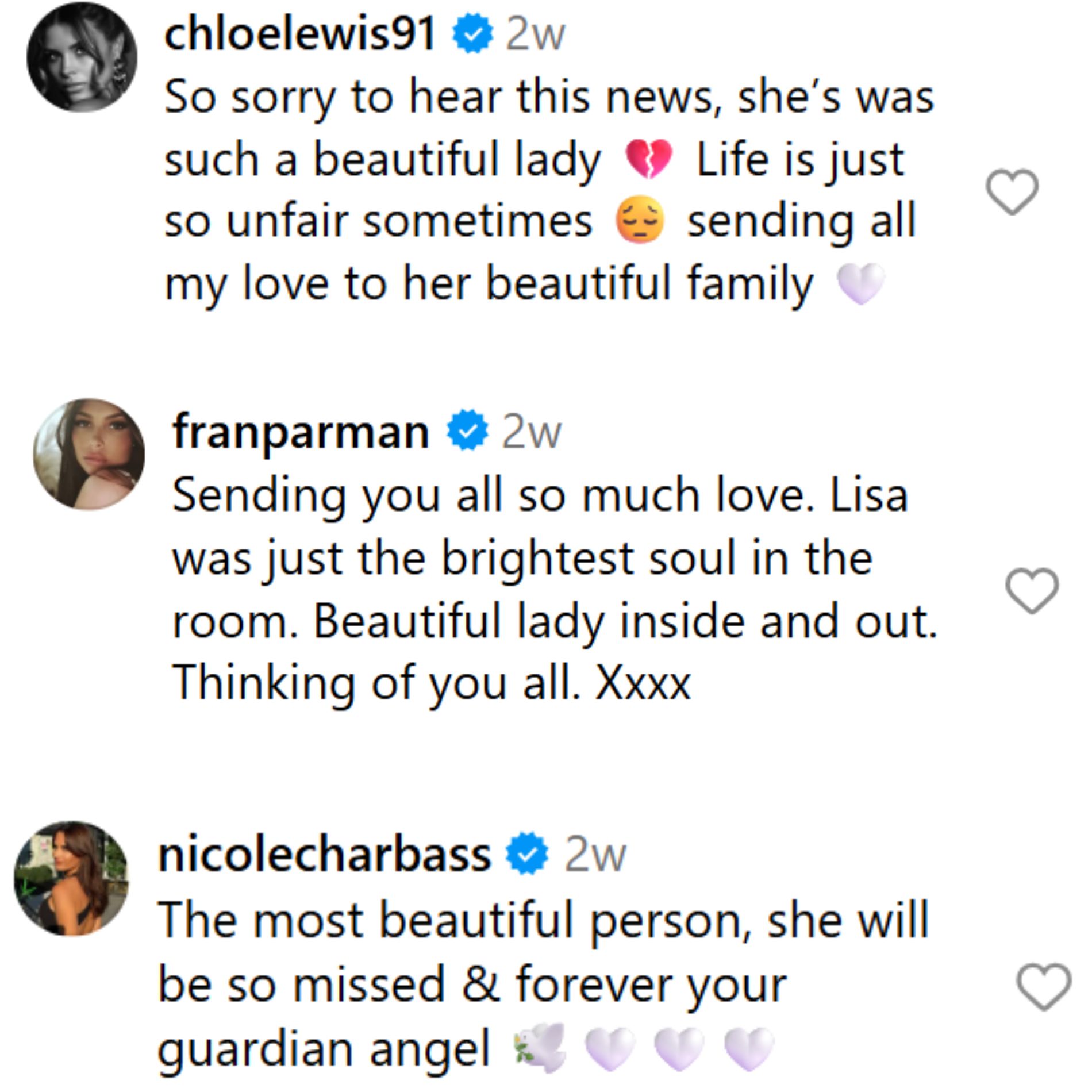The image size is (1092, 1092).
Task: Open nicolecharbass's profile picture
Action: coord(72,878)
